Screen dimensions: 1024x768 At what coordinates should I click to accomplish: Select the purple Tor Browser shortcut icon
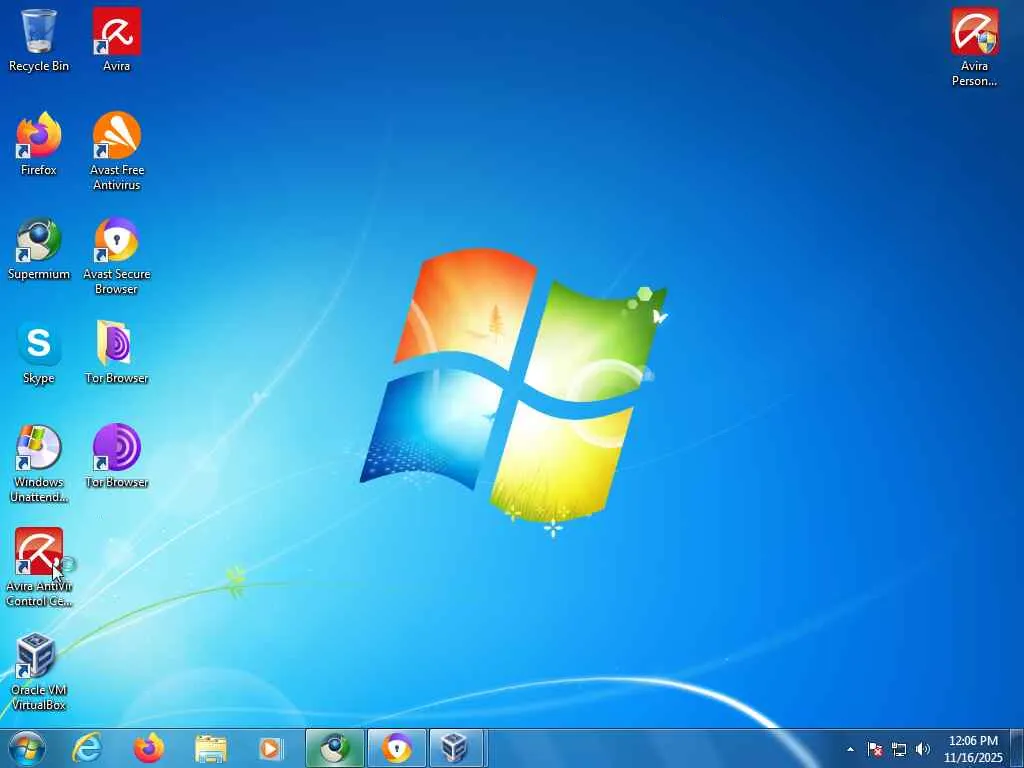(x=116, y=456)
